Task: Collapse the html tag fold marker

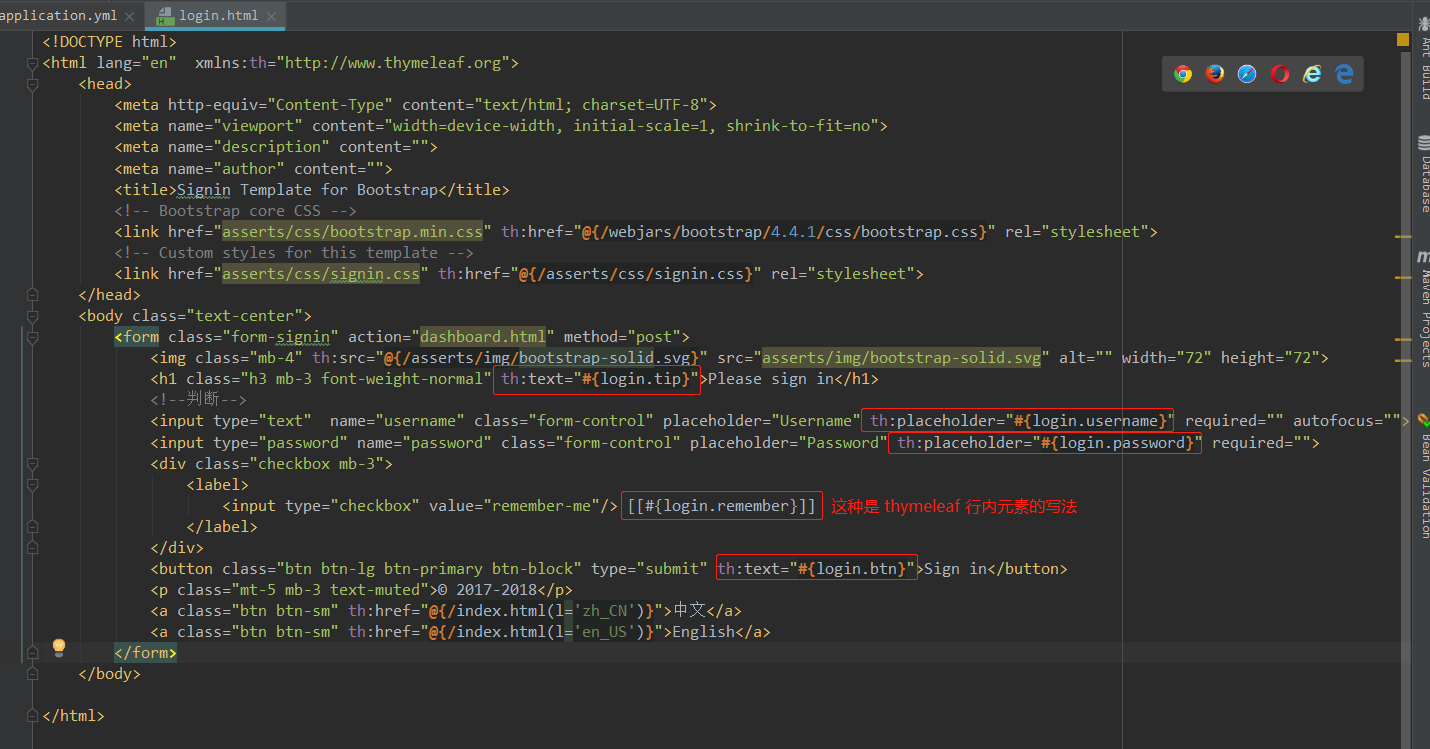Action: 32,63
